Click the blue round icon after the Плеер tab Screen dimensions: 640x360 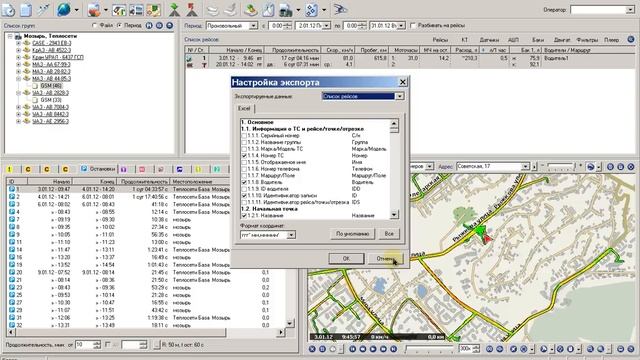(631, 40)
